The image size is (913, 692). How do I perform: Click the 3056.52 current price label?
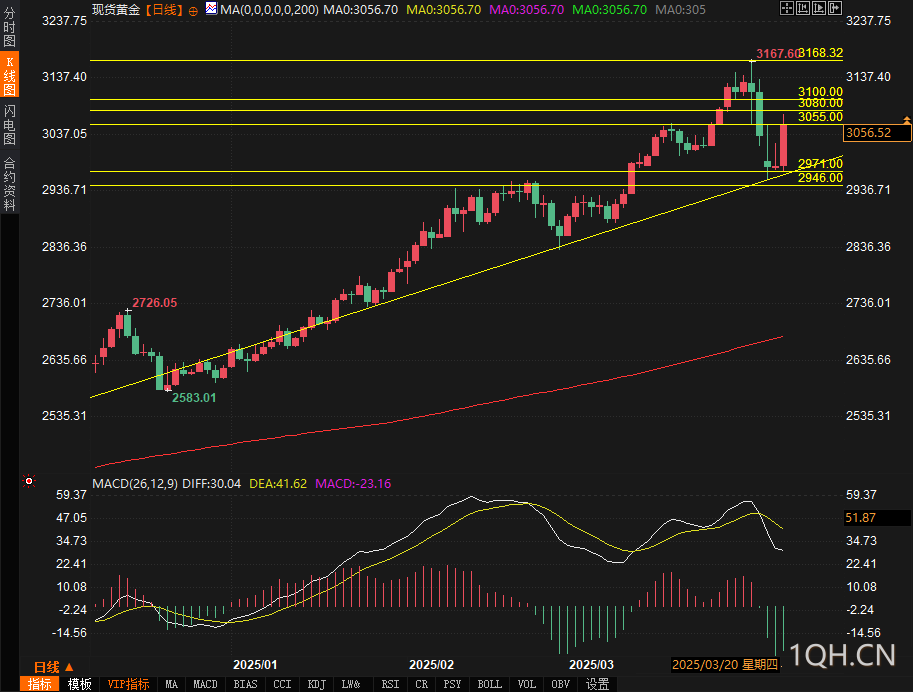877,133
